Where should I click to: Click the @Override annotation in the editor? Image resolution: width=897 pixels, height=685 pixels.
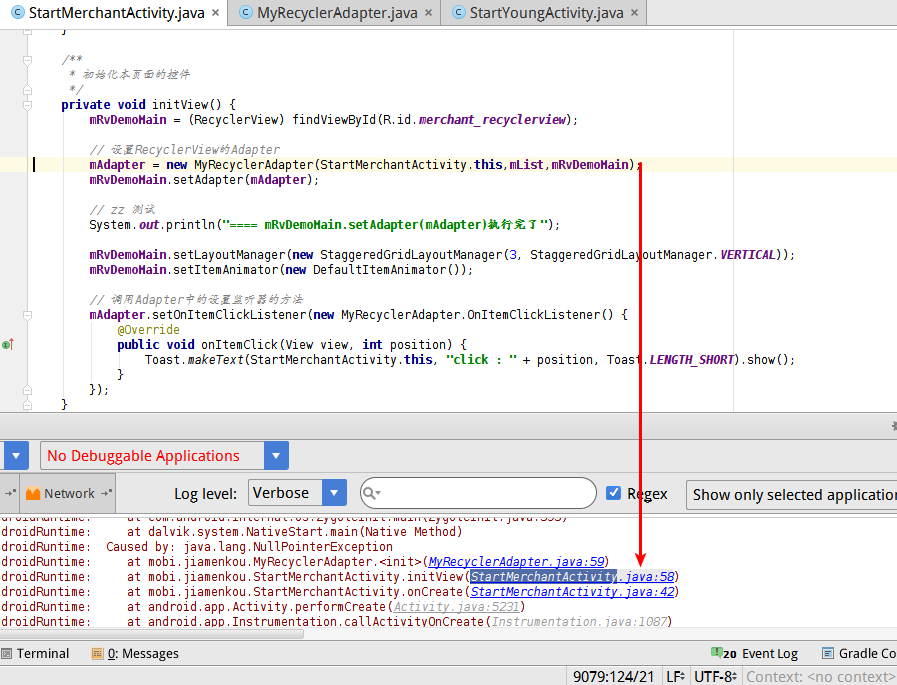(148, 330)
